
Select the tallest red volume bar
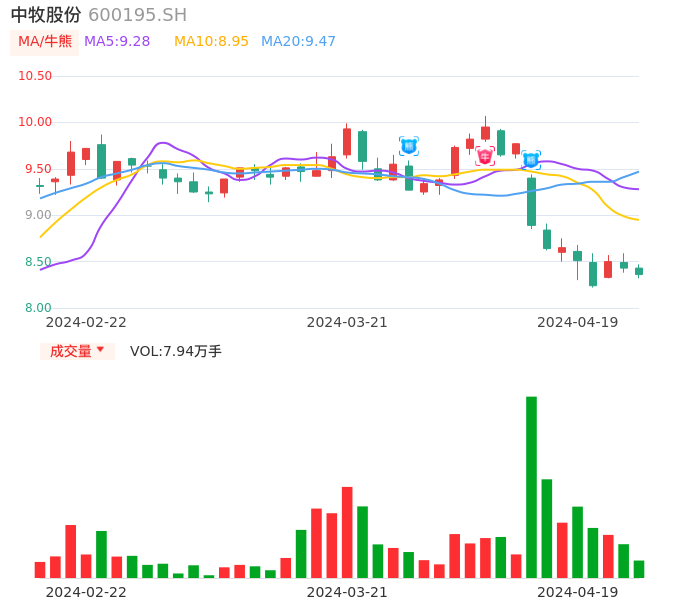click(x=347, y=532)
